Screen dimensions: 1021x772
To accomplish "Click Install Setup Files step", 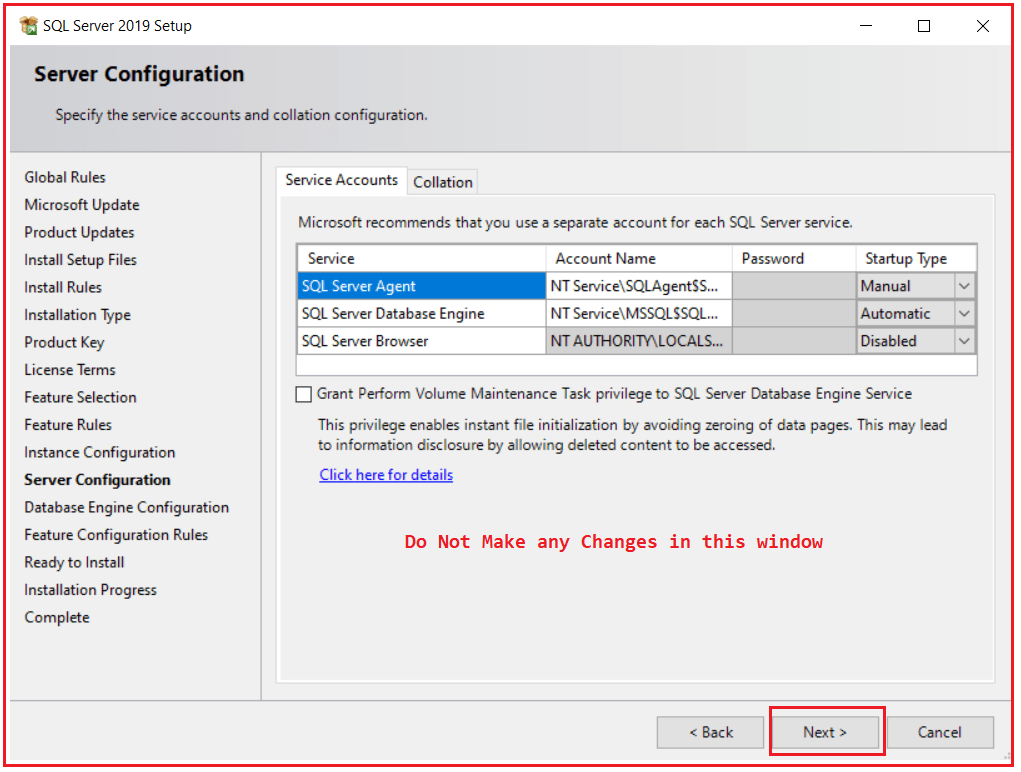I will 81,260.
